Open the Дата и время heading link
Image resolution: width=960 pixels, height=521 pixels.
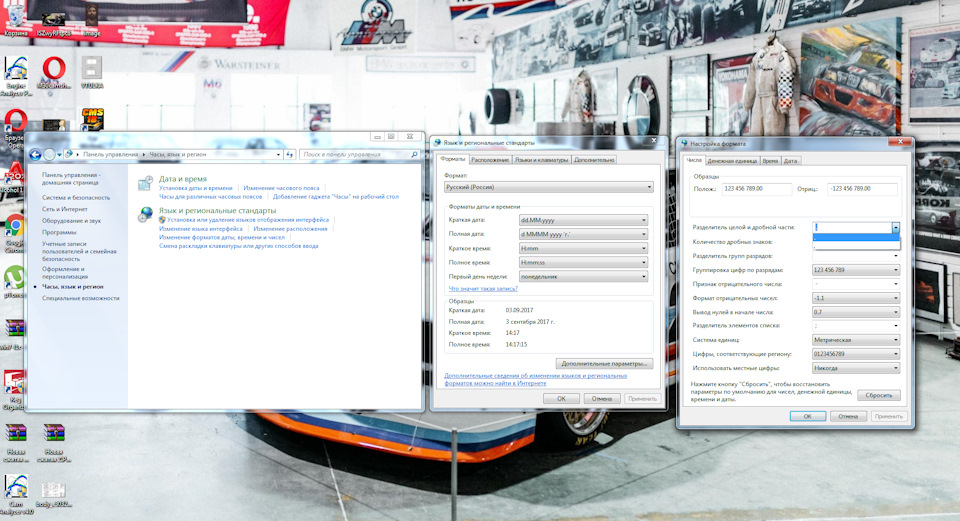click(x=182, y=179)
